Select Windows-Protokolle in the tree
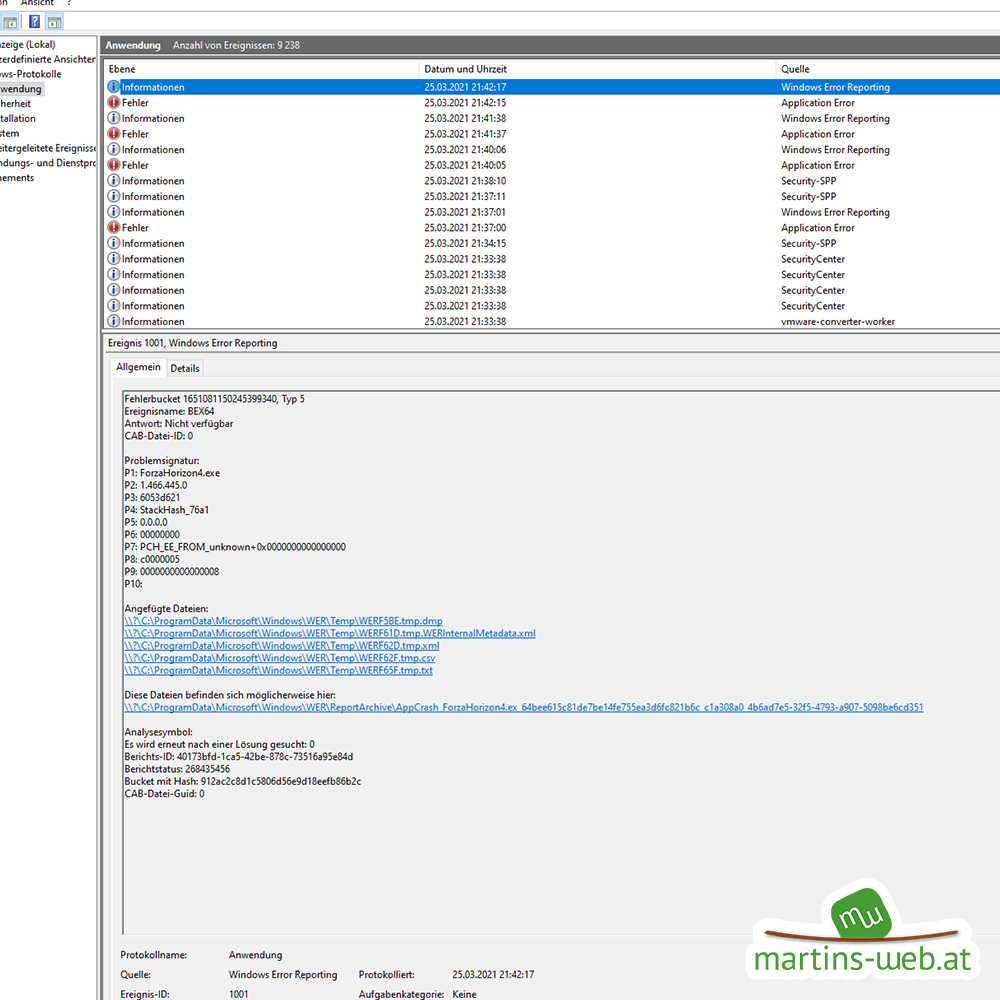This screenshot has width=1000, height=1000. (x=31, y=74)
